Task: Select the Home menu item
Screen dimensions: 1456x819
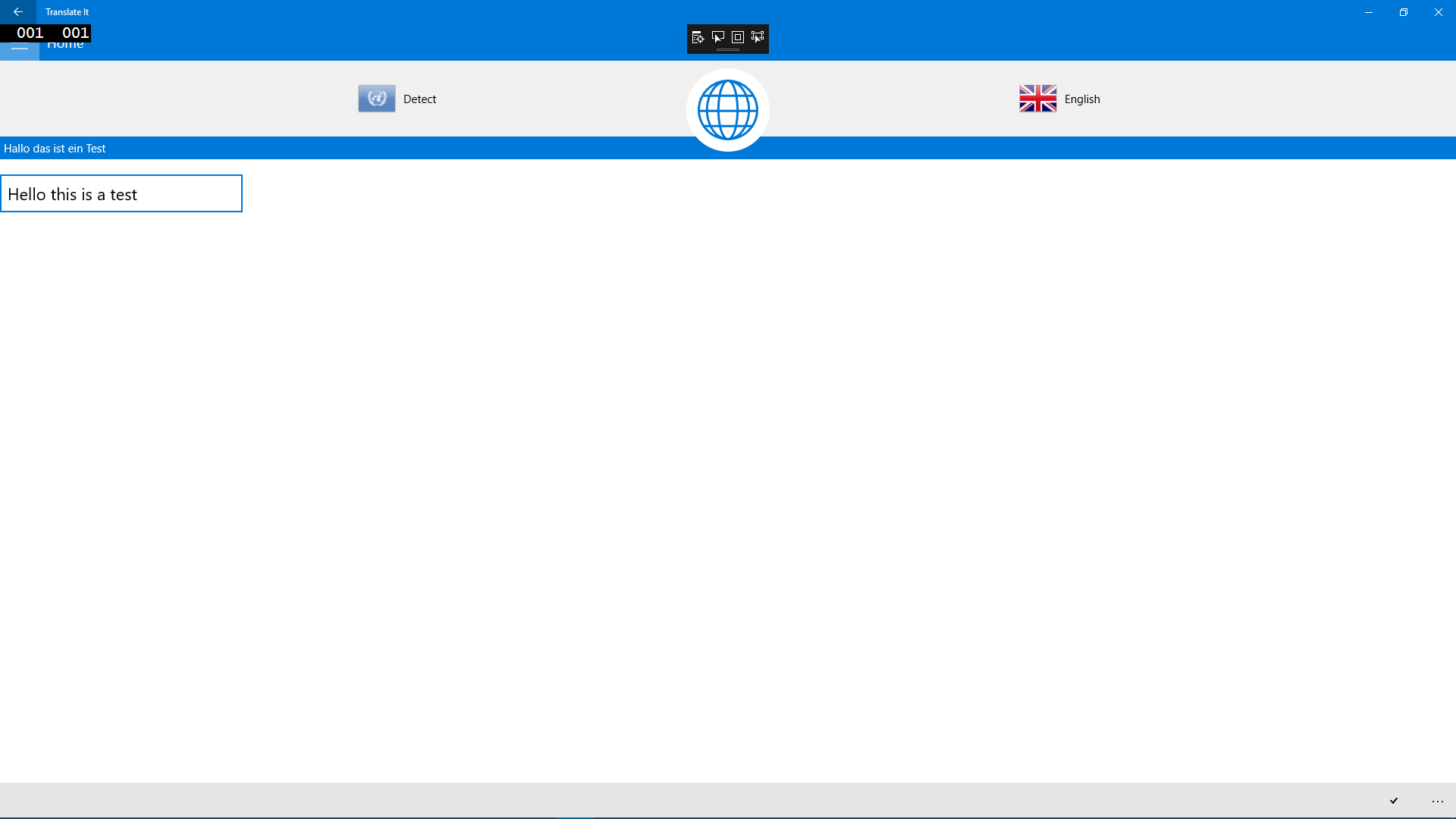Action: pos(65,43)
